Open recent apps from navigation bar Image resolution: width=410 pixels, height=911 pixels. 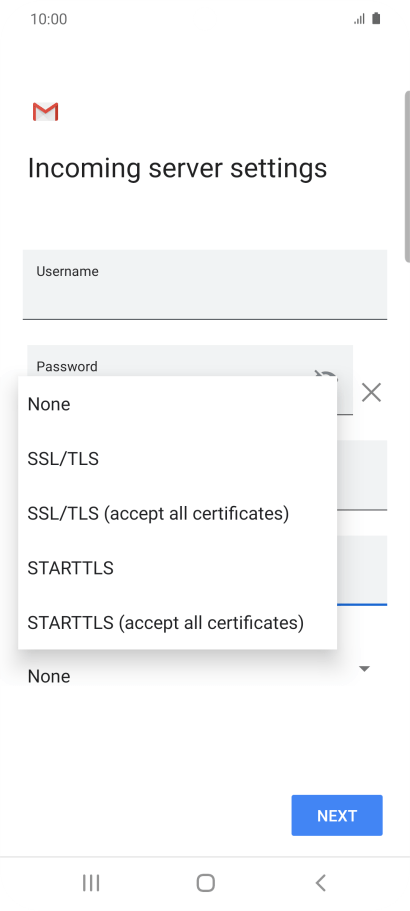[91, 883]
